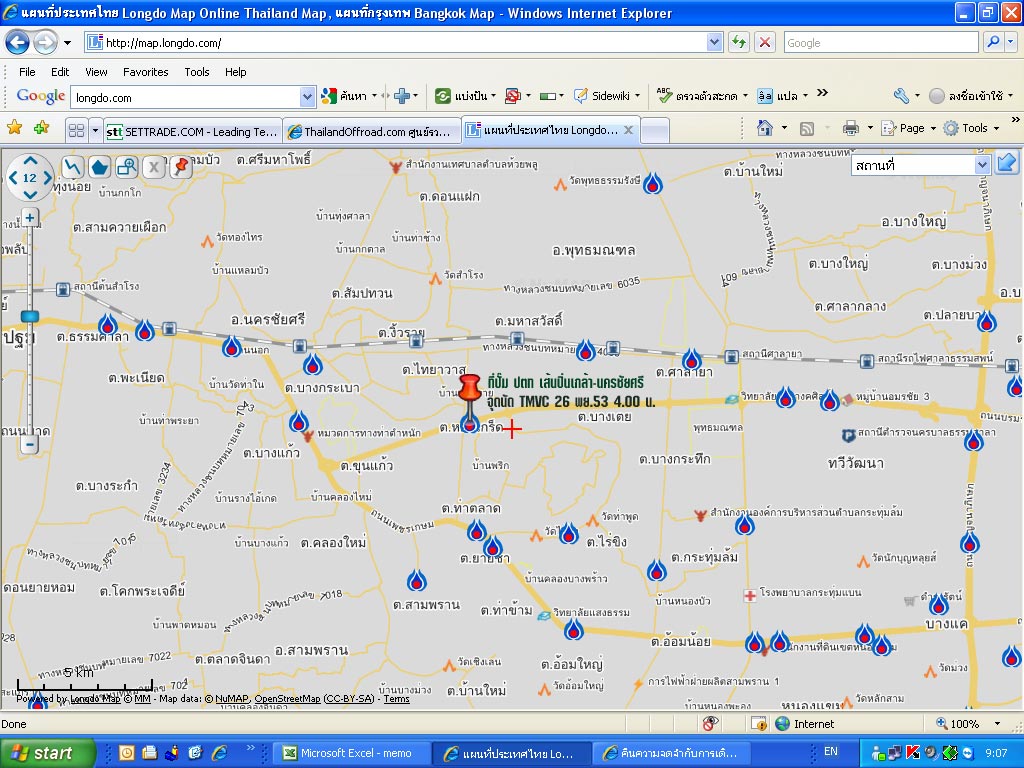Click the red pushpin on the map
1024x768 pixels.
(469, 392)
